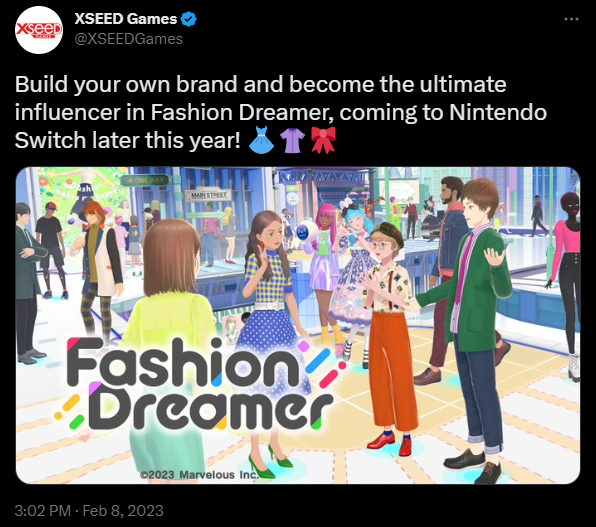The width and height of the screenshot is (596, 527).
Task: Click the blue-haired character with bunny ears
Action: [352, 274]
